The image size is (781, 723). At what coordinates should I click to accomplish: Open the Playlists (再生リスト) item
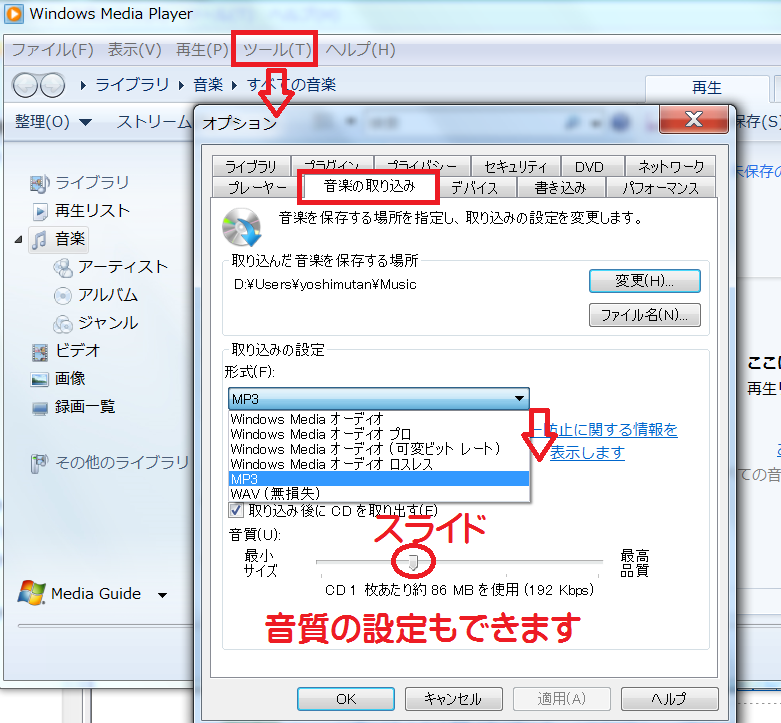[92, 211]
